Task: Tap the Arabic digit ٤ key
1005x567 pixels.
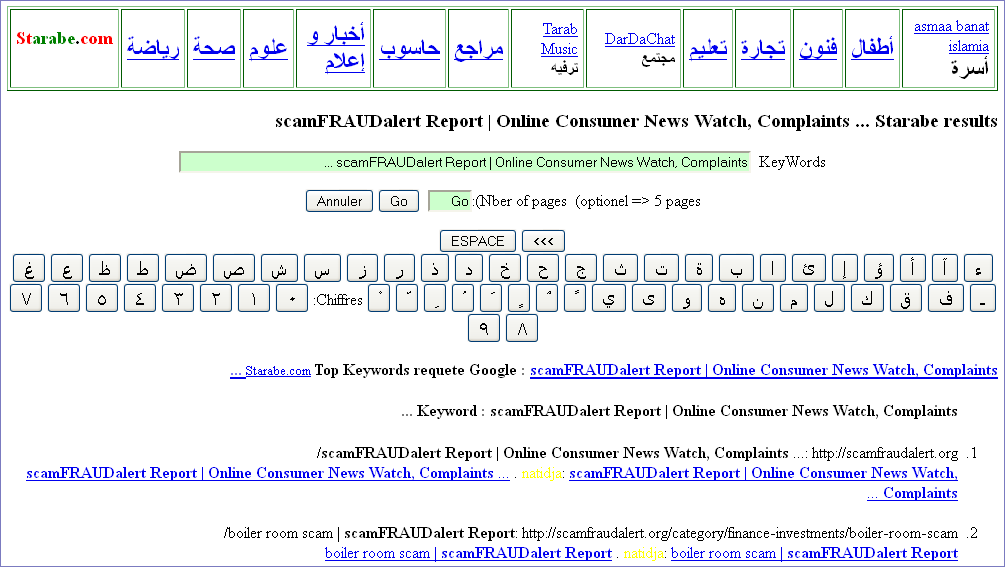Action: 140,299
